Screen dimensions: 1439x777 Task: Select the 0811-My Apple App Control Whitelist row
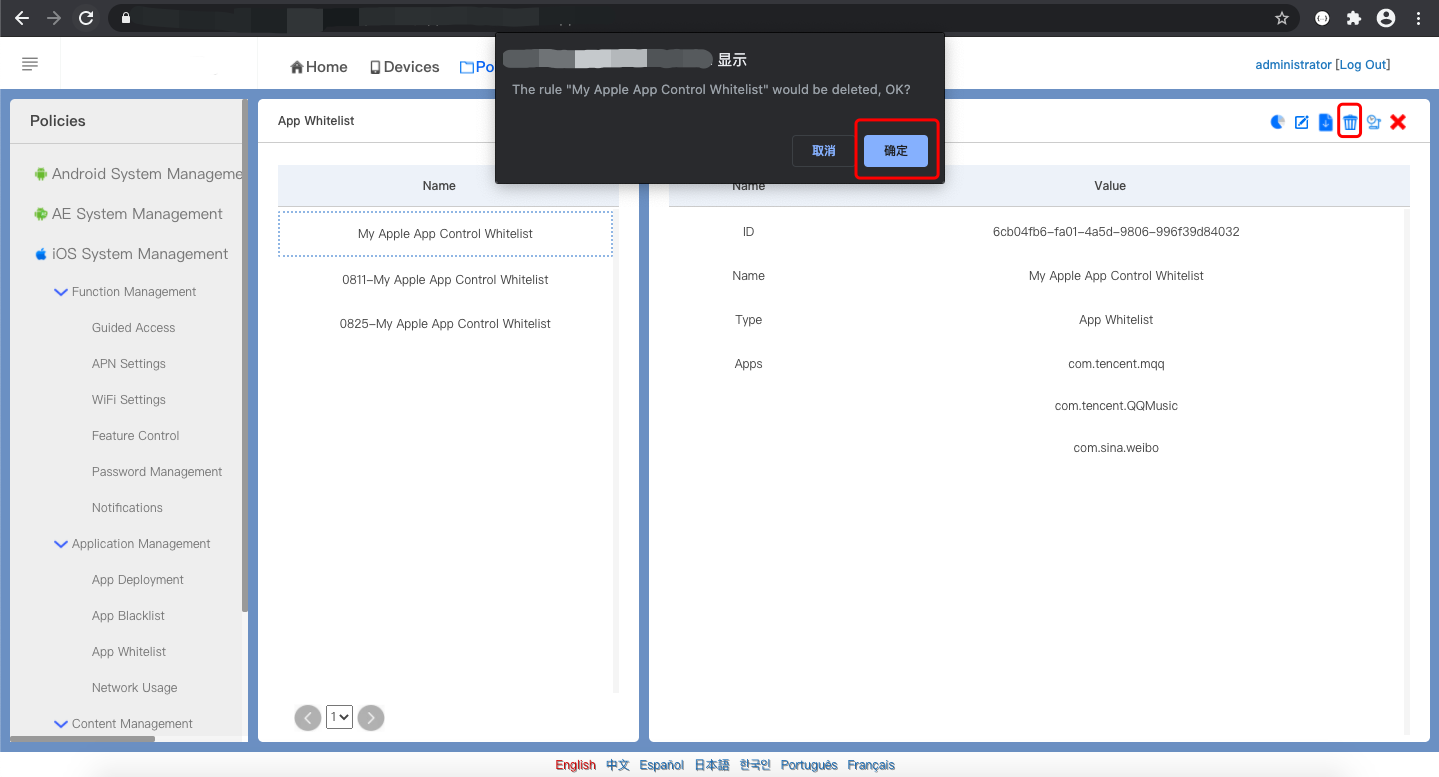tap(445, 280)
